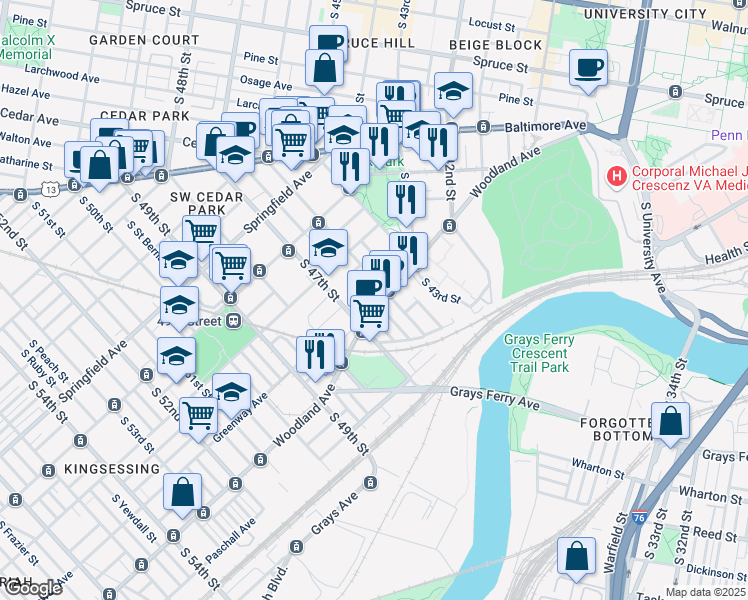Click the Locust St street label

click(492, 24)
